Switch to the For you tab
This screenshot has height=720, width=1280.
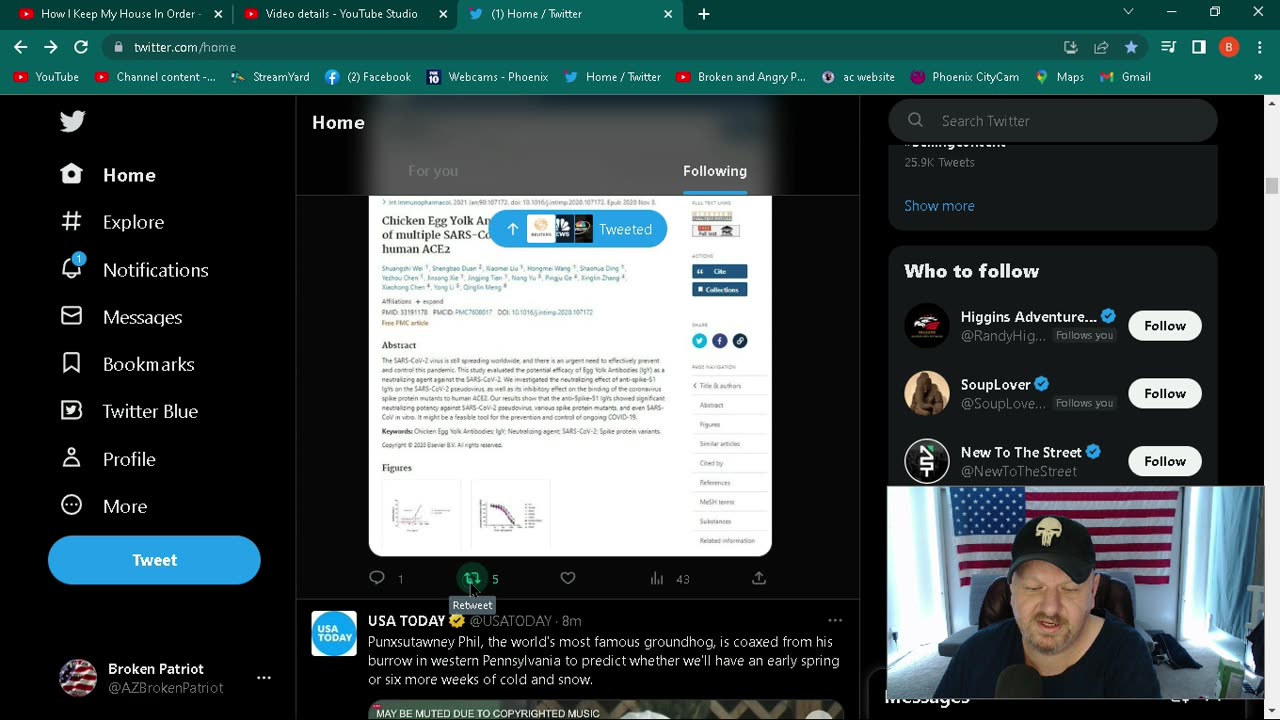433,171
